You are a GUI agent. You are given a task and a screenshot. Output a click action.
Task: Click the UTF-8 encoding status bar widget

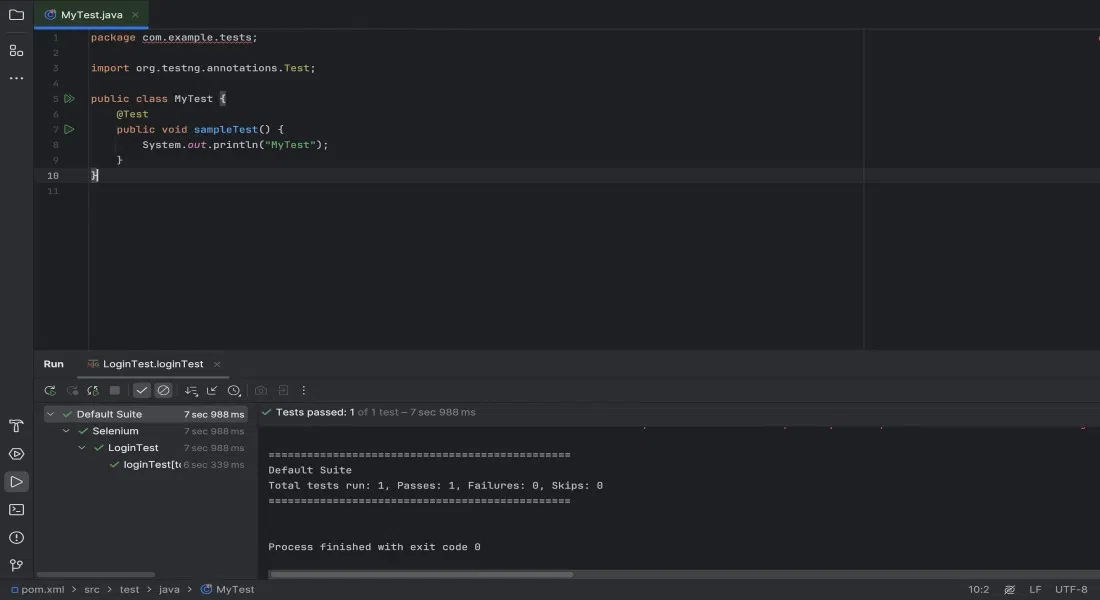(1070, 590)
